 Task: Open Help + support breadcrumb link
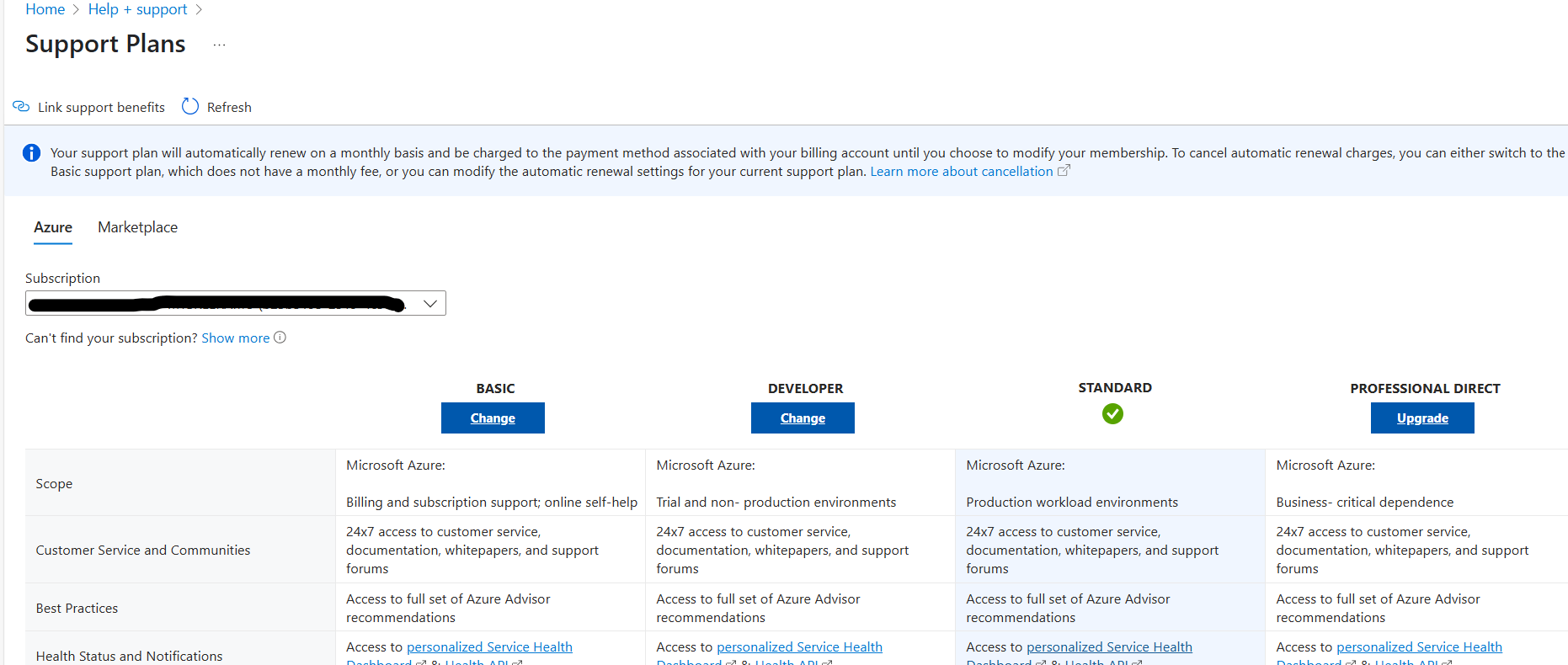pos(138,9)
